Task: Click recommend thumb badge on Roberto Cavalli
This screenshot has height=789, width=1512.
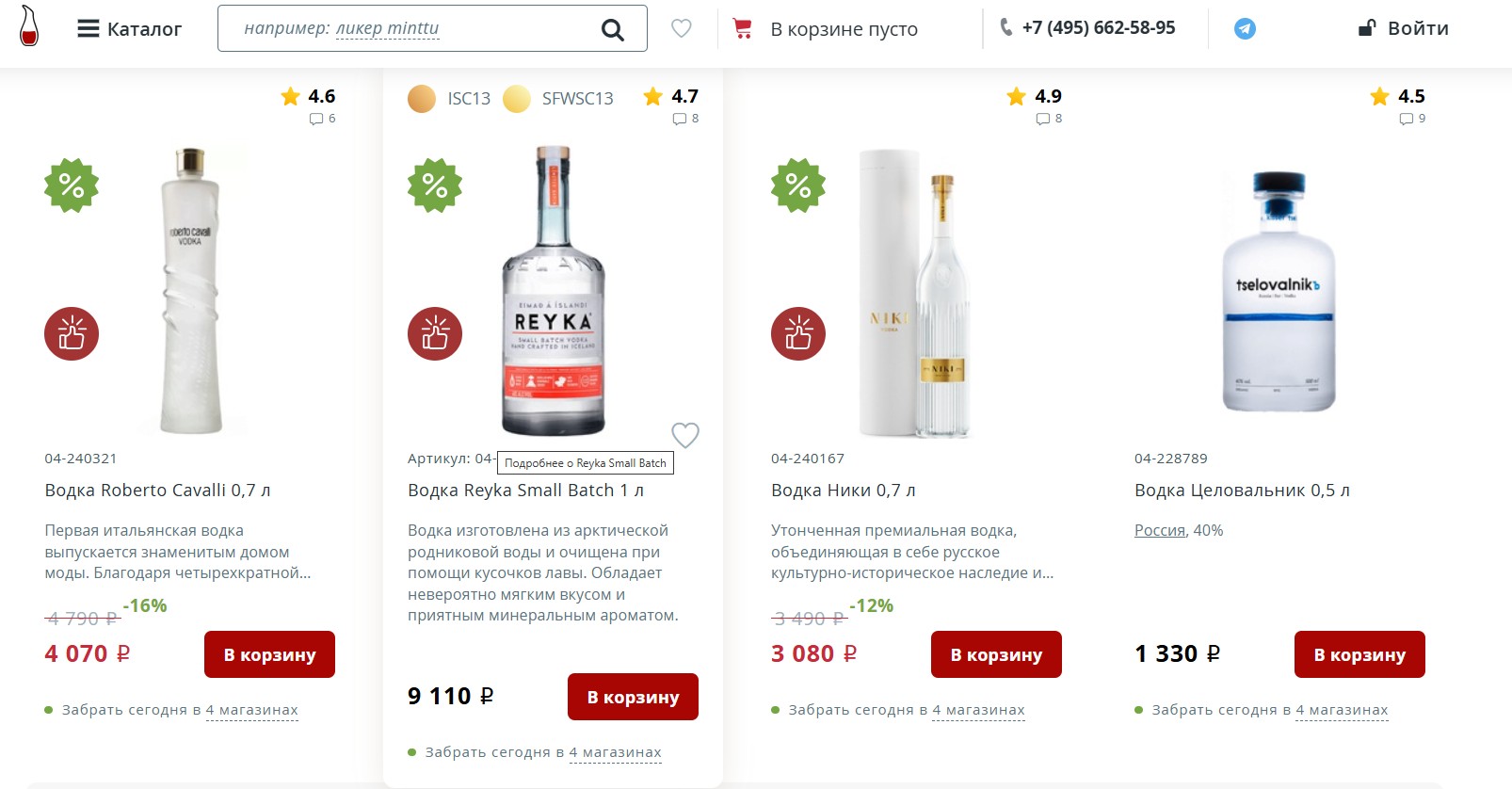Action: (72, 334)
